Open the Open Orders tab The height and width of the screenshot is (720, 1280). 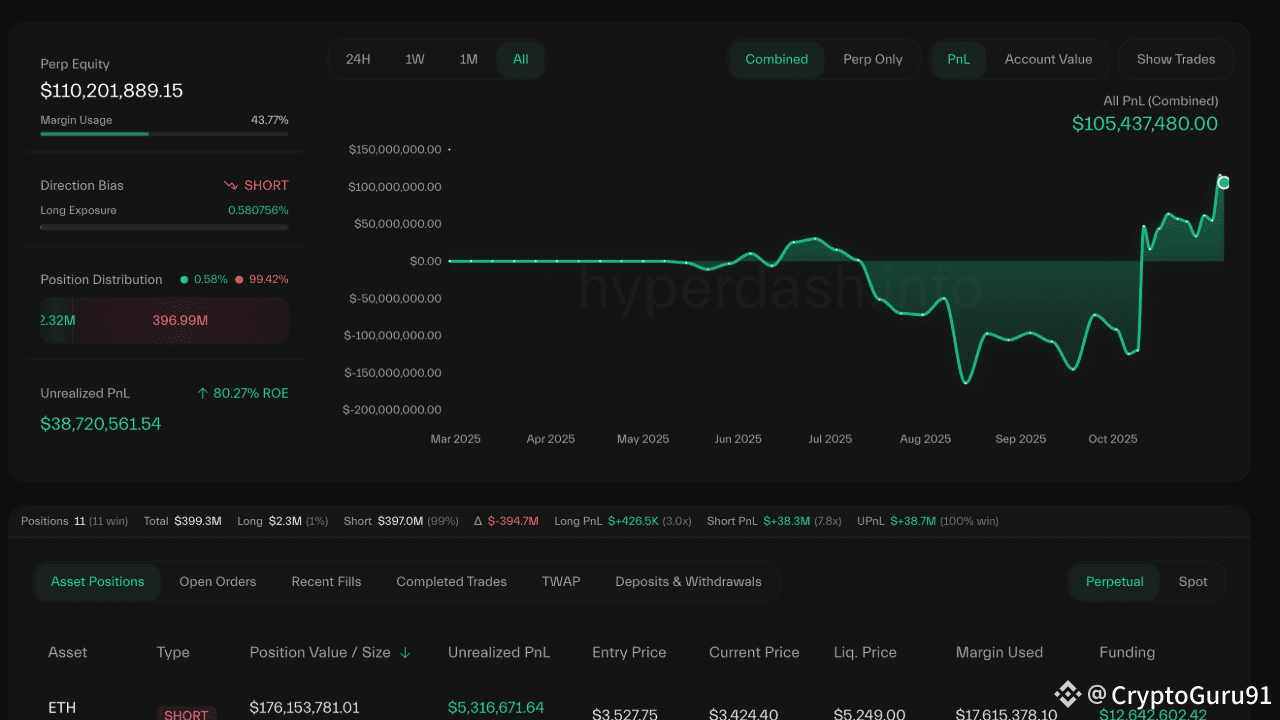(x=218, y=581)
